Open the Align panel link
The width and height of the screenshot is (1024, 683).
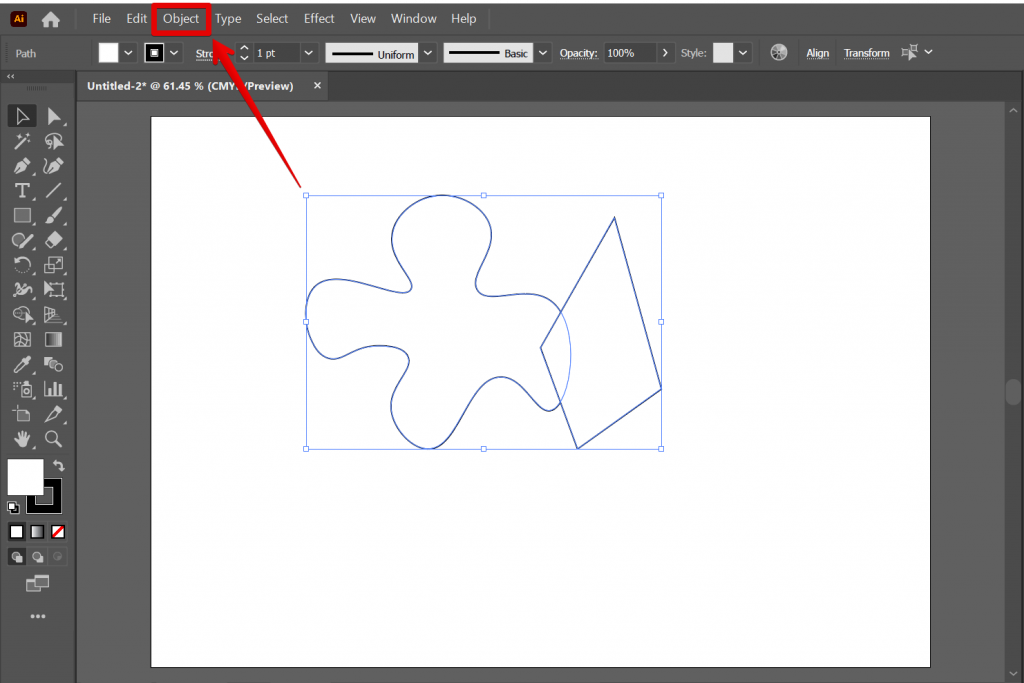817,53
